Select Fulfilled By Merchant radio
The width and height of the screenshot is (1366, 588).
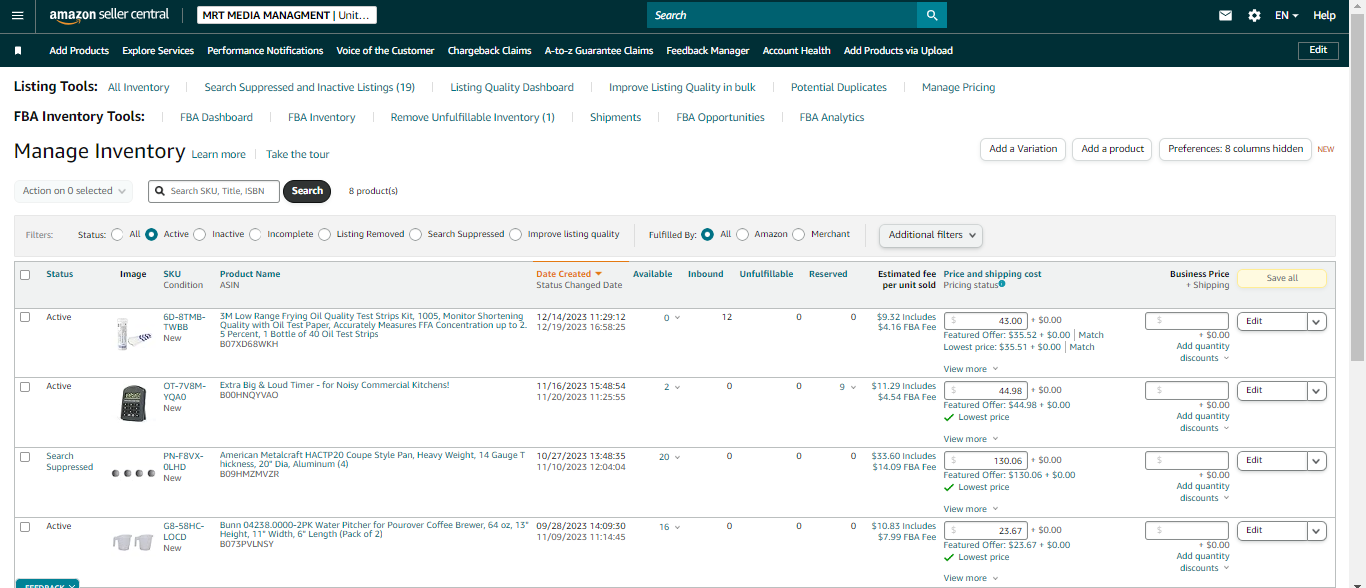click(x=798, y=234)
